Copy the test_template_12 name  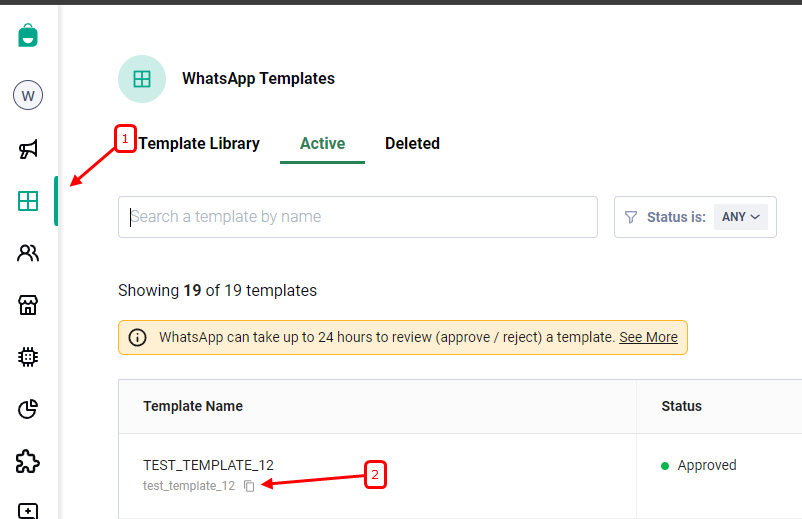(249, 486)
